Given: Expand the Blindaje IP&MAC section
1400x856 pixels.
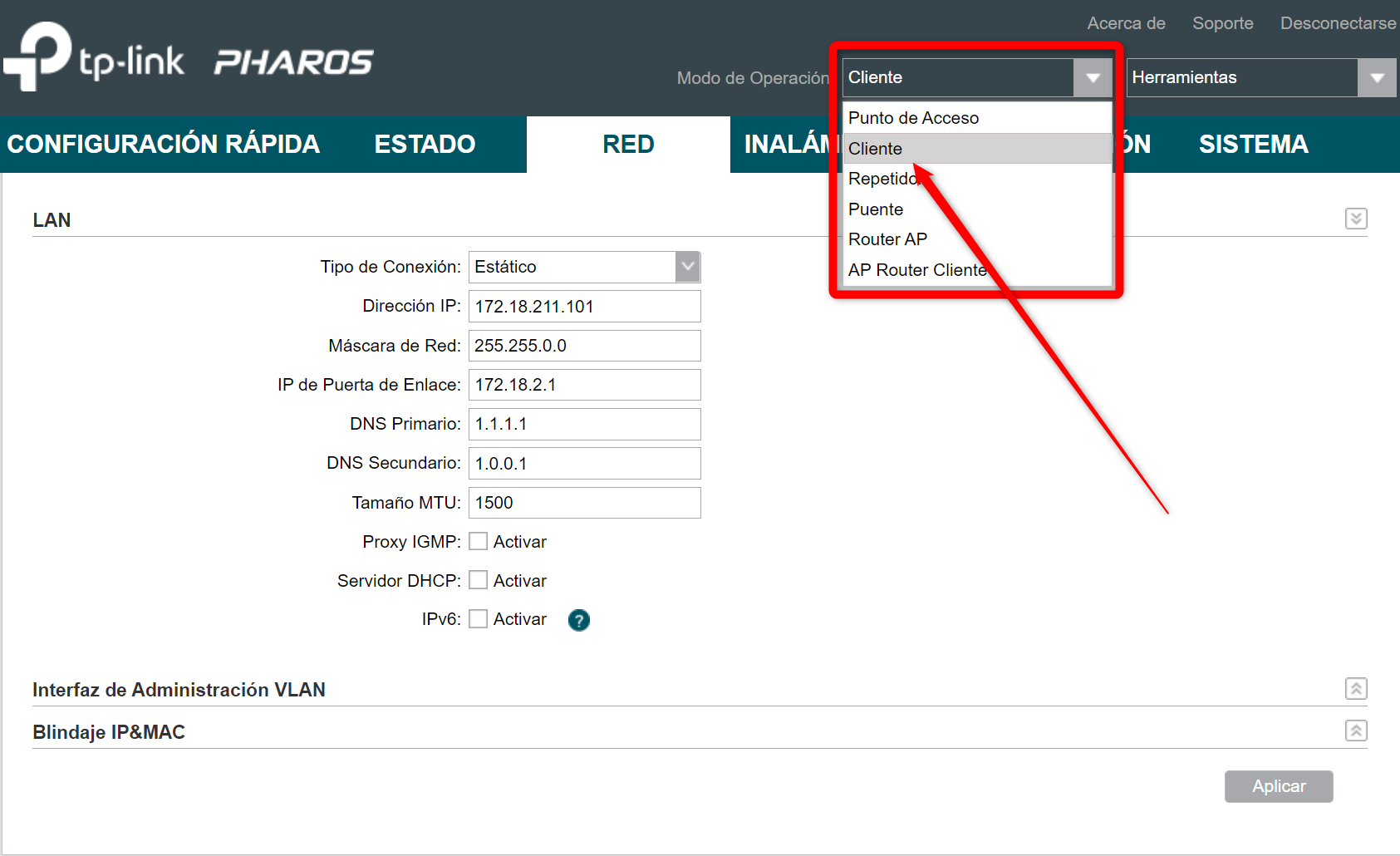Looking at the screenshot, I should click(x=1356, y=731).
